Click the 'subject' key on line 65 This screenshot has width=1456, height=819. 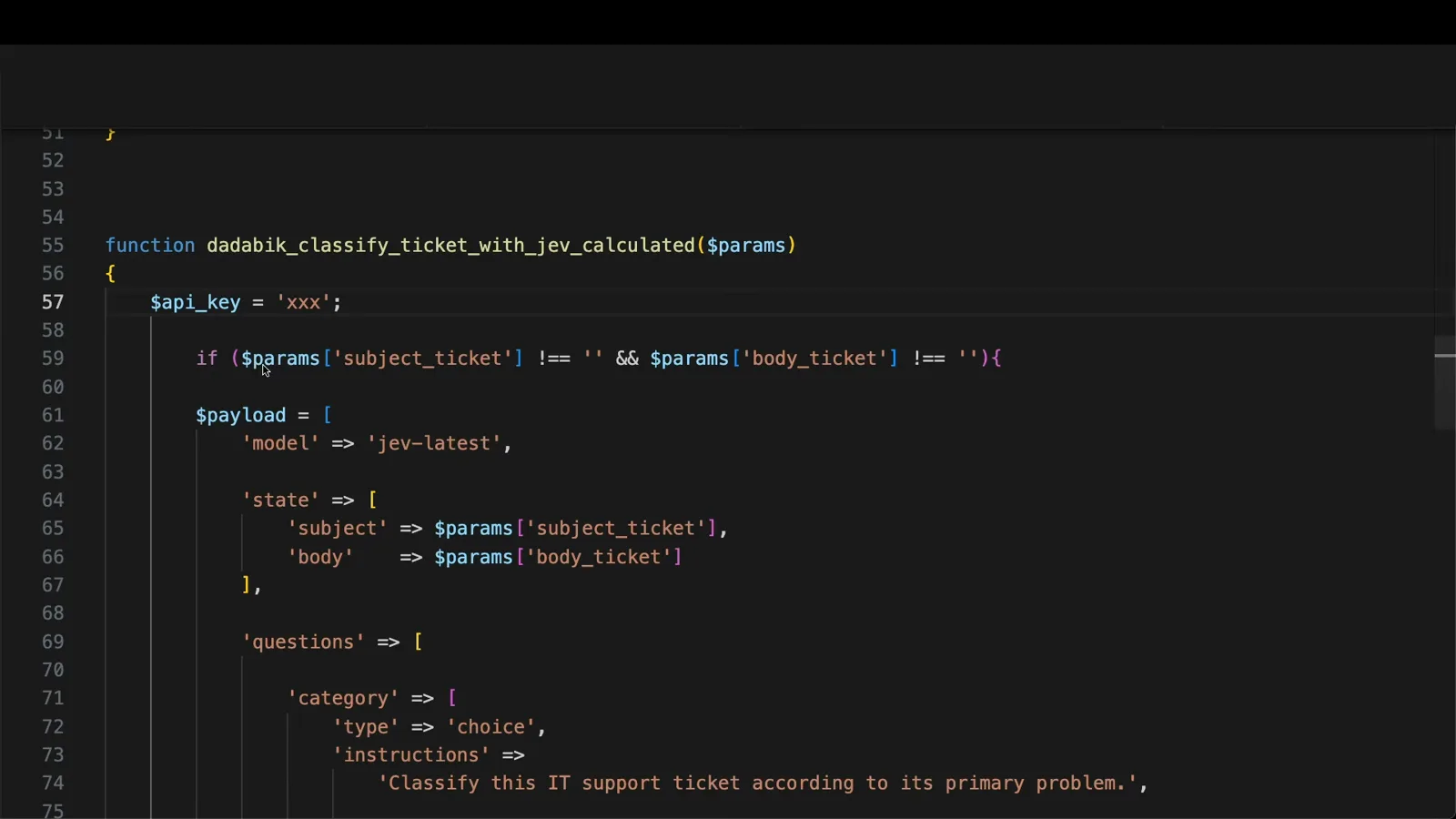338,529
